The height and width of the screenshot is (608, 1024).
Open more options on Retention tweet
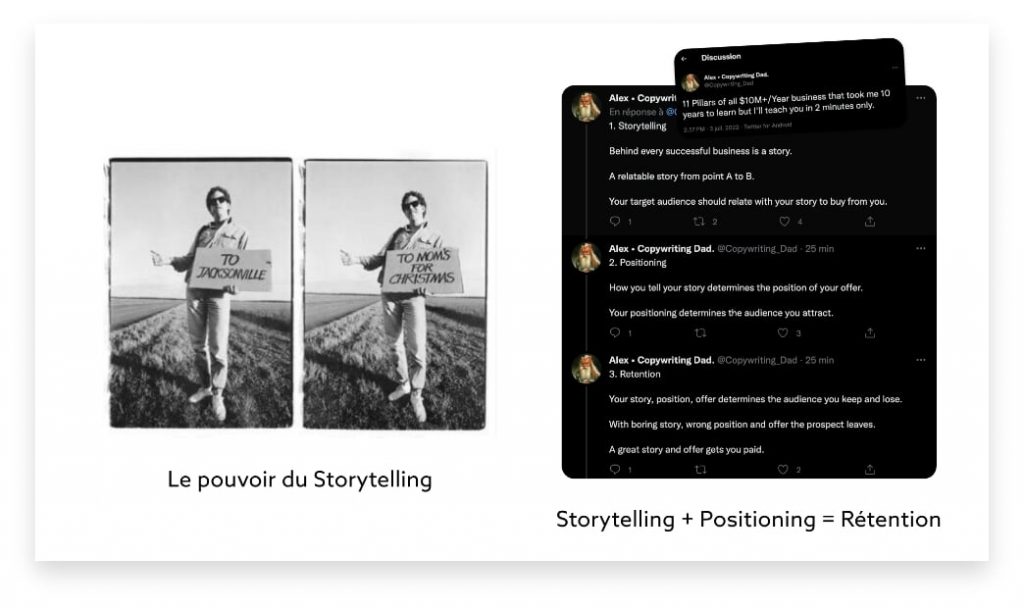tap(921, 360)
